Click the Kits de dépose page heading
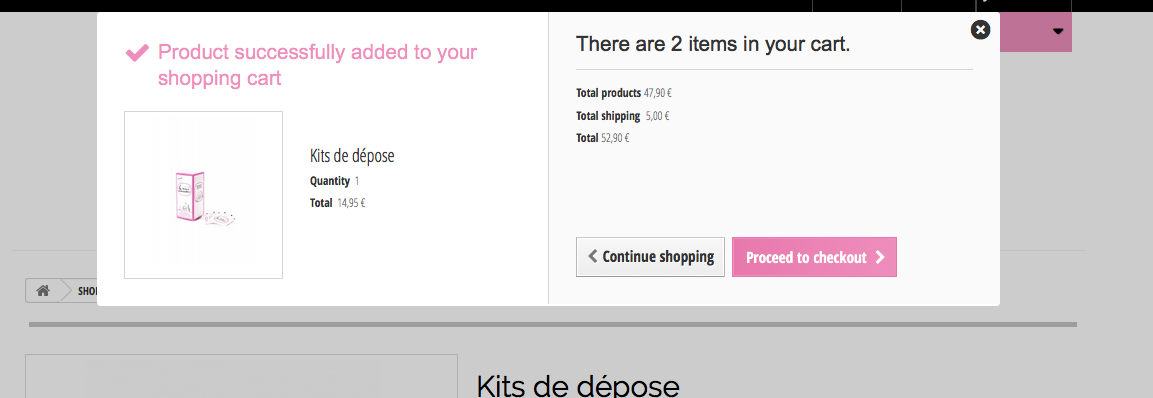Viewport: 1153px width, 398px height. (578, 386)
